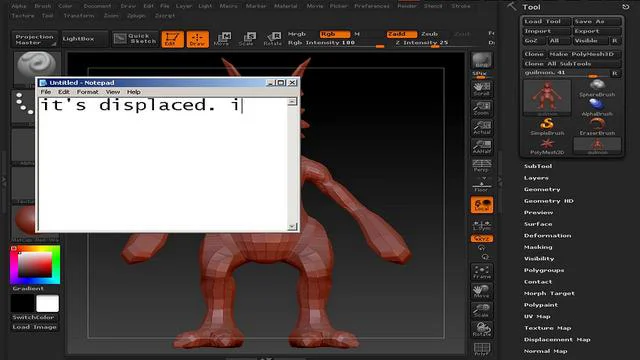Open the red MatCap material sphere
The height and width of the screenshot is (360, 640).
tap(25, 222)
